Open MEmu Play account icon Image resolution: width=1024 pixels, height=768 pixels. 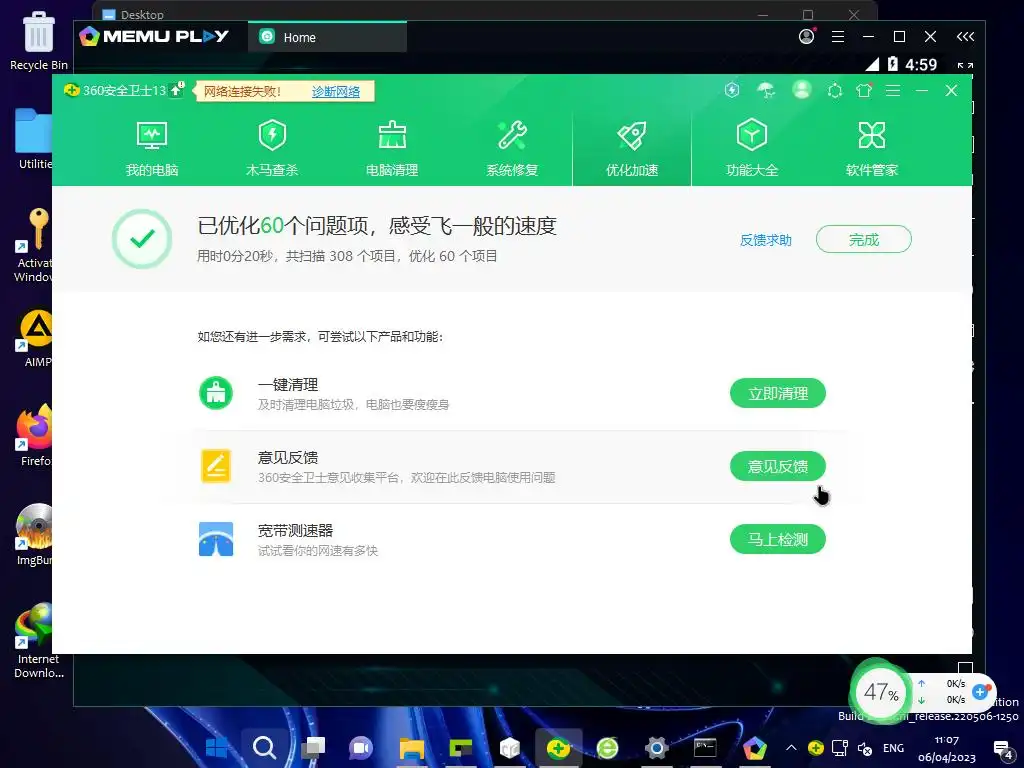point(807,37)
